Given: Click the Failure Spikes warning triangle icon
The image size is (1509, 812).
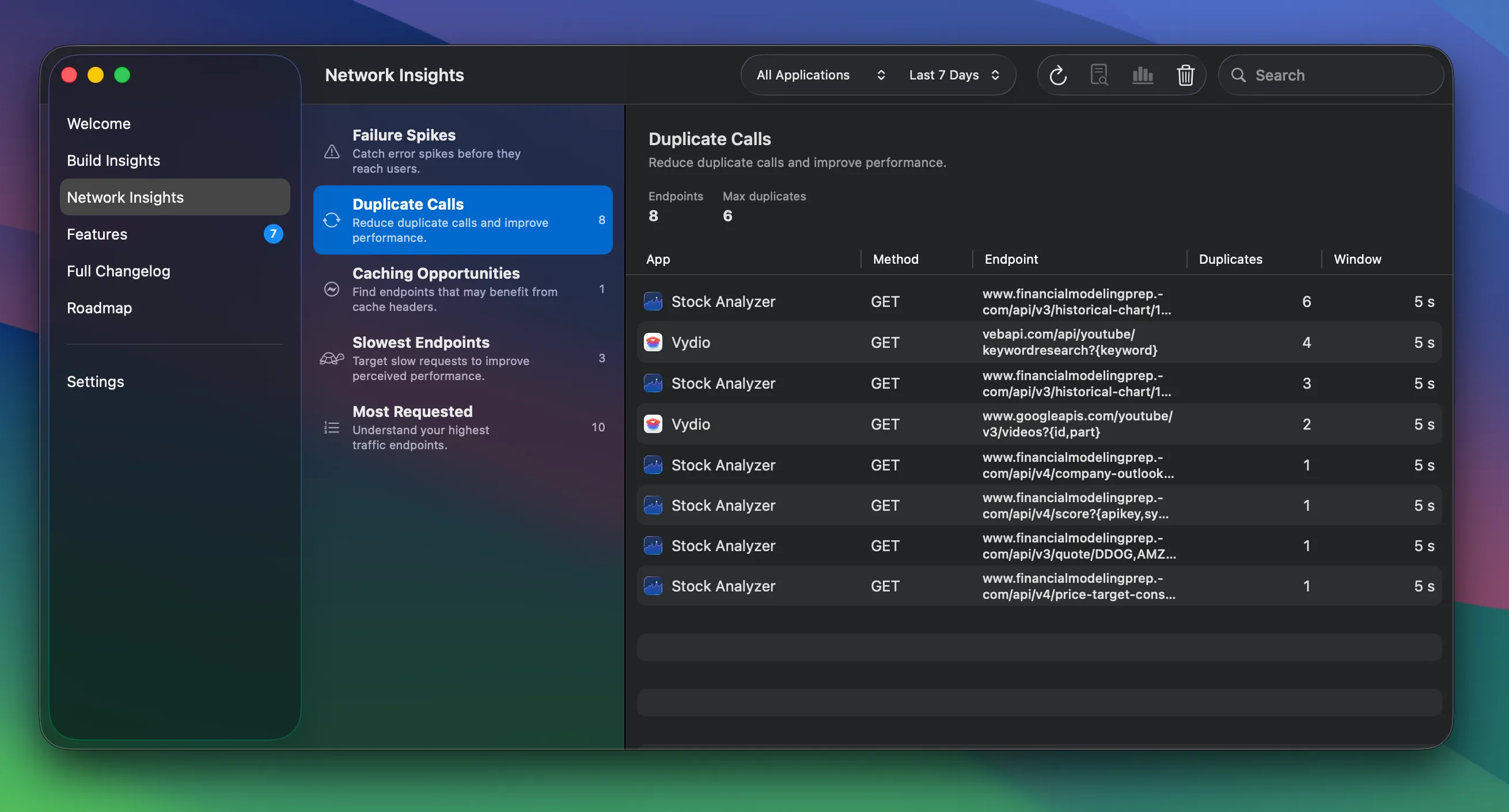Looking at the screenshot, I should coord(331,151).
